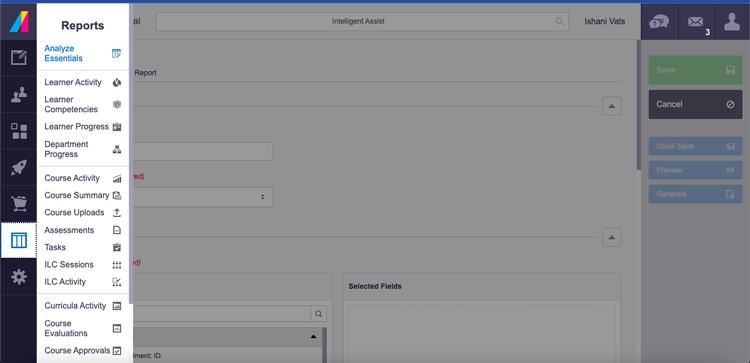Viewport: 750px width, 363px height.
Task: Open Course Approvals report
Action: coord(82,351)
